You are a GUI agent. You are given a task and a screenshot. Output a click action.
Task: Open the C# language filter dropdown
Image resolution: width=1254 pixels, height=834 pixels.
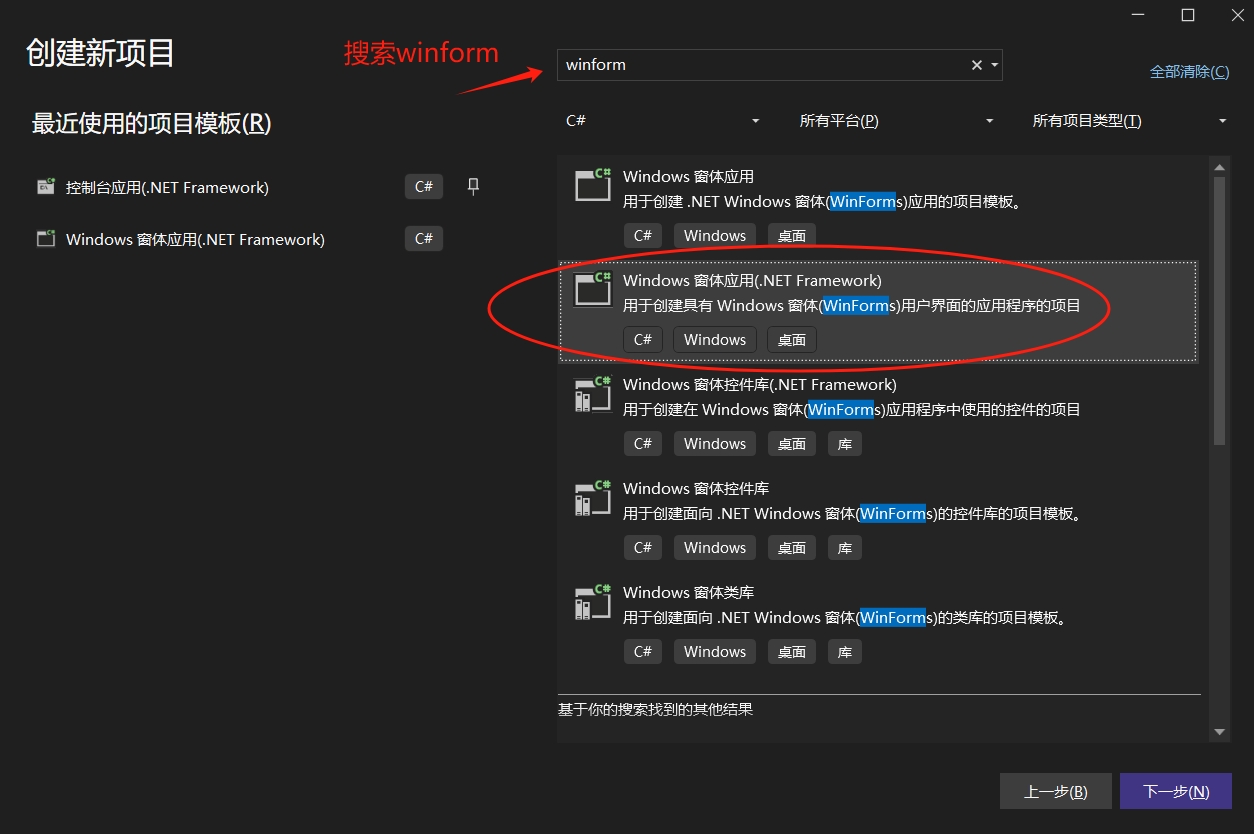[x=662, y=121]
